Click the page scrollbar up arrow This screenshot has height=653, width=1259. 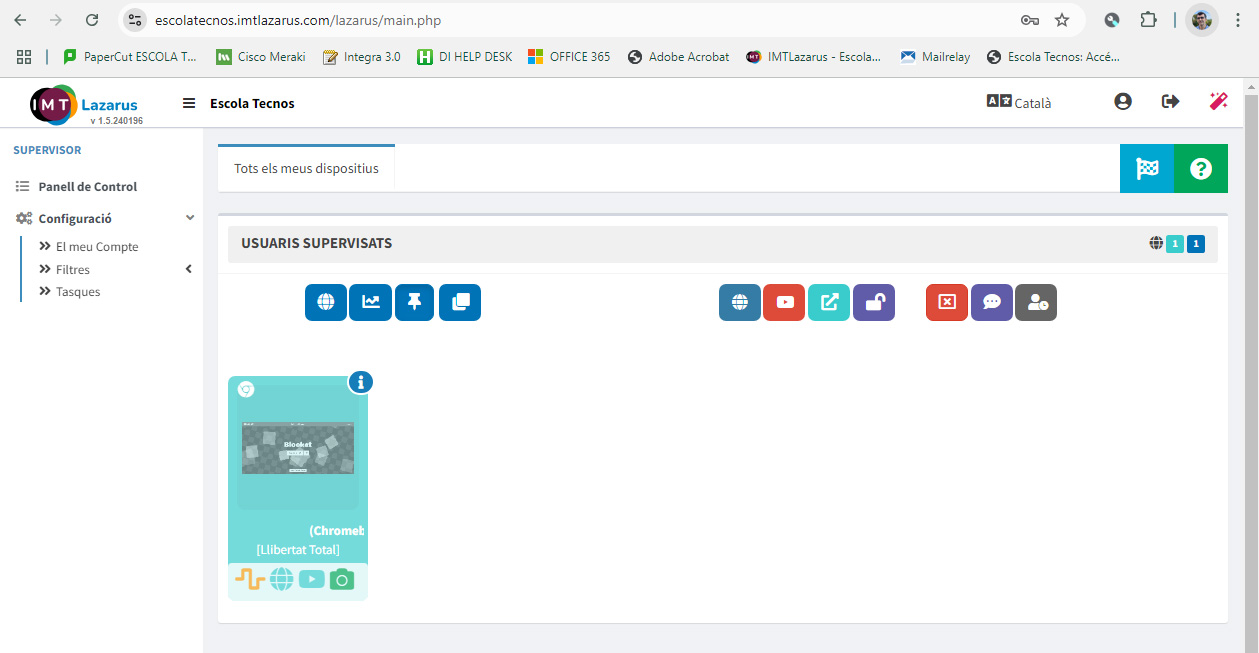tap(1250, 87)
